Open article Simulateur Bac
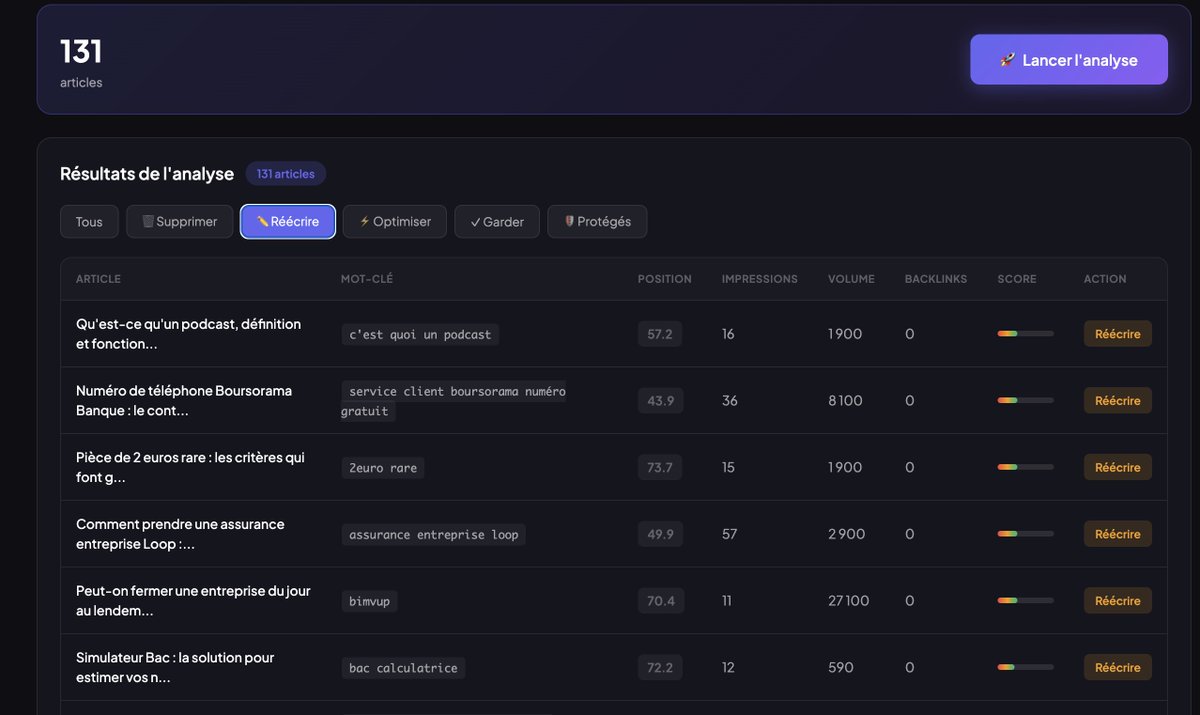This screenshot has height=715, width=1200. tap(175, 667)
